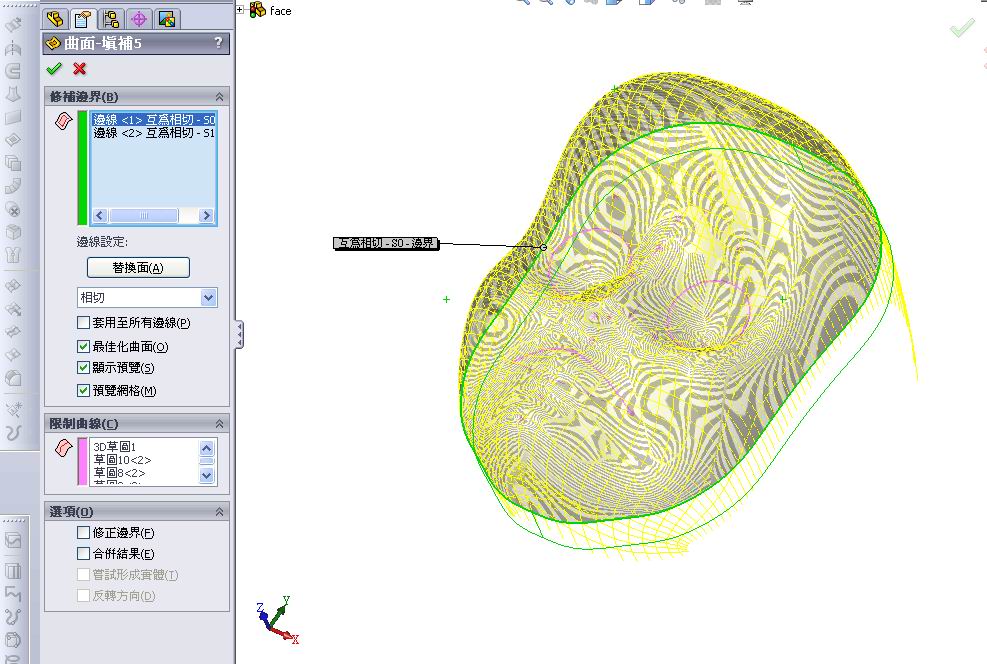Click the Y-shaped surface tool icon
The image size is (987, 664).
(13, 255)
